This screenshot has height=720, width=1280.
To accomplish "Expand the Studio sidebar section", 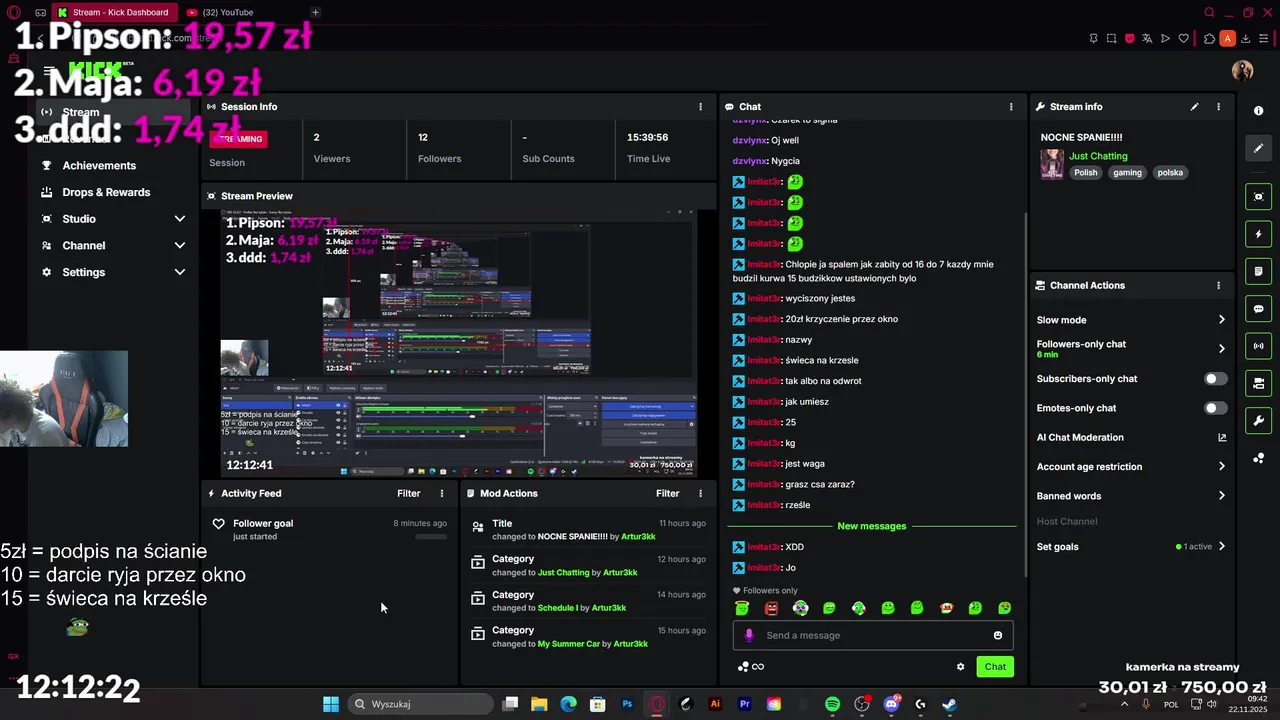I will [x=180, y=219].
